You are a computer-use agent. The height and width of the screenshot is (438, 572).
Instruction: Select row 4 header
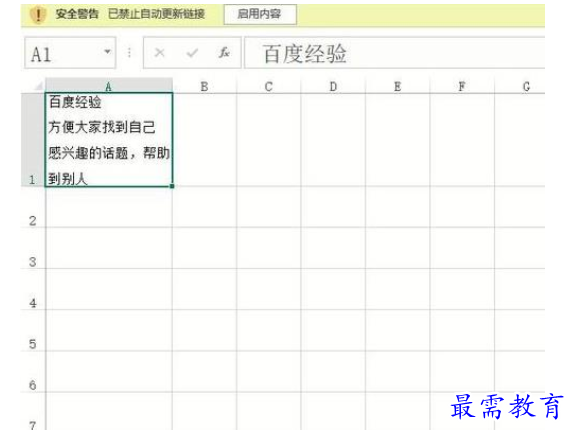coord(33,290)
